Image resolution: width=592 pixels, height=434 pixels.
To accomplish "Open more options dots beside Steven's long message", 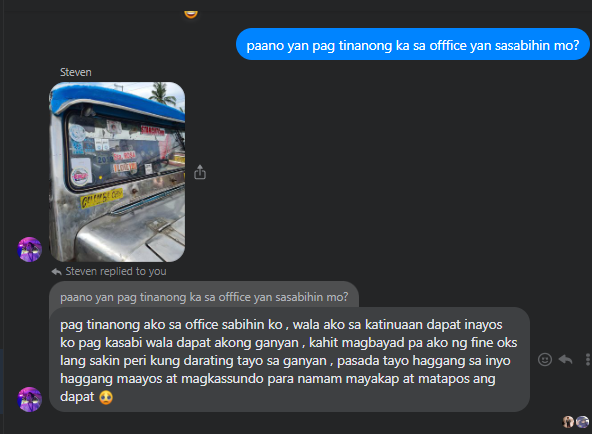I will point(587,359).
